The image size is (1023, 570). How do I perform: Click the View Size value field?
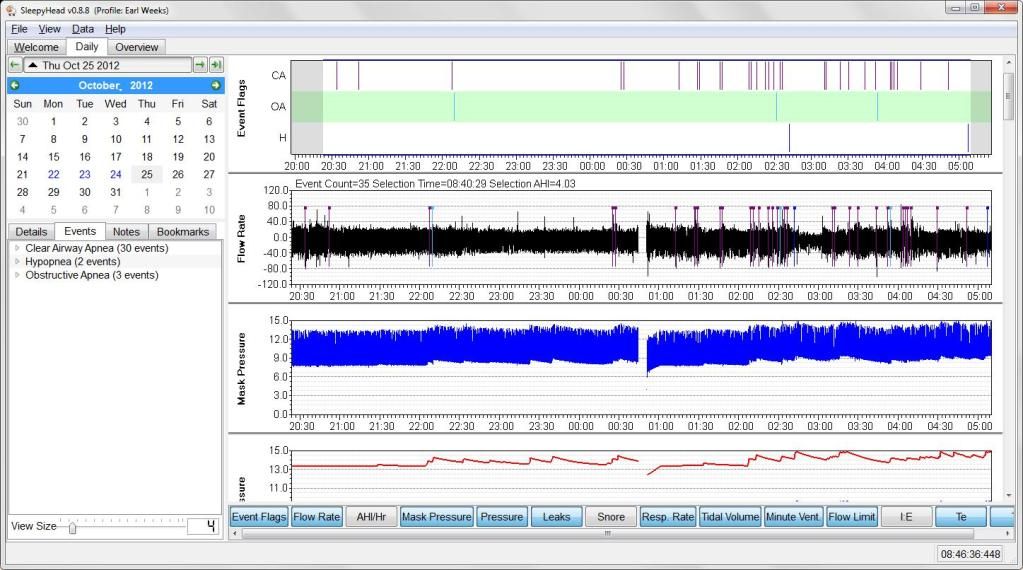(x=202, y=526)
